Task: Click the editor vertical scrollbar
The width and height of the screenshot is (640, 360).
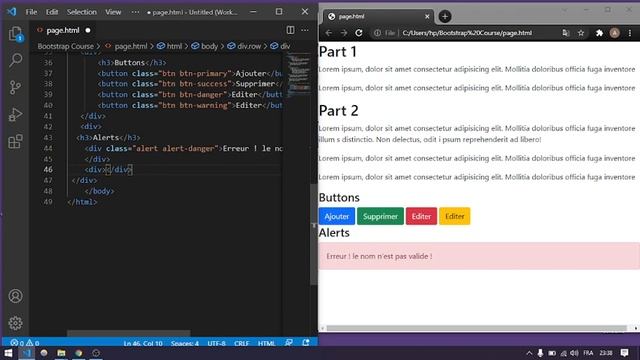Action: click(313, 234)
